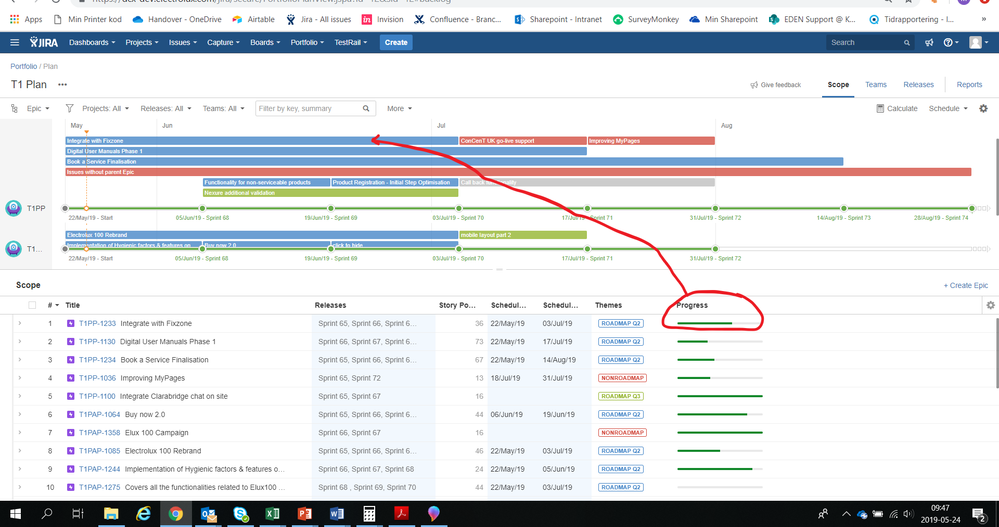Click the epic icon for T1PAP-1064

coord(71,415)
